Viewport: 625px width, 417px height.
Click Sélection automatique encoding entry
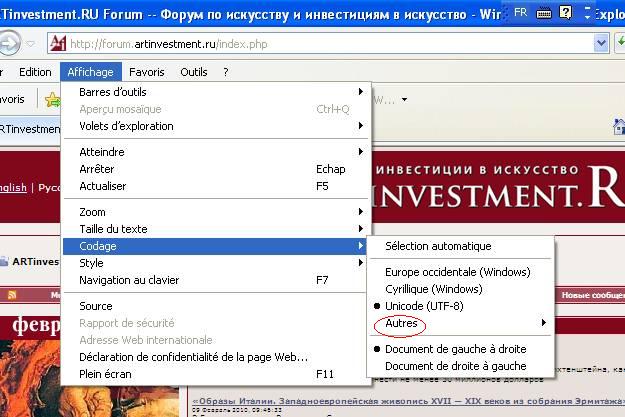coord(438,246)
